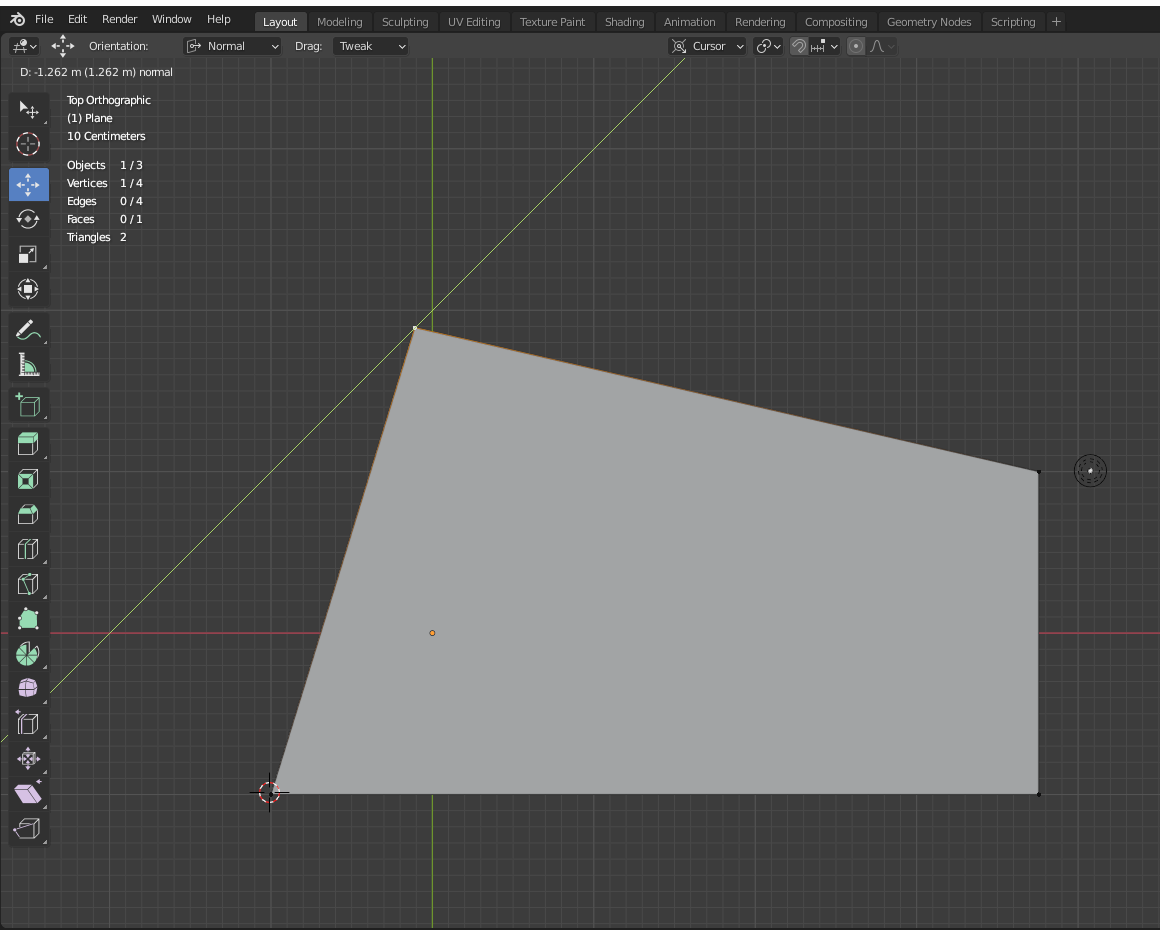Open the Cursor pivot point dropdown
The image size is (1160, 930).
[707, 46]
